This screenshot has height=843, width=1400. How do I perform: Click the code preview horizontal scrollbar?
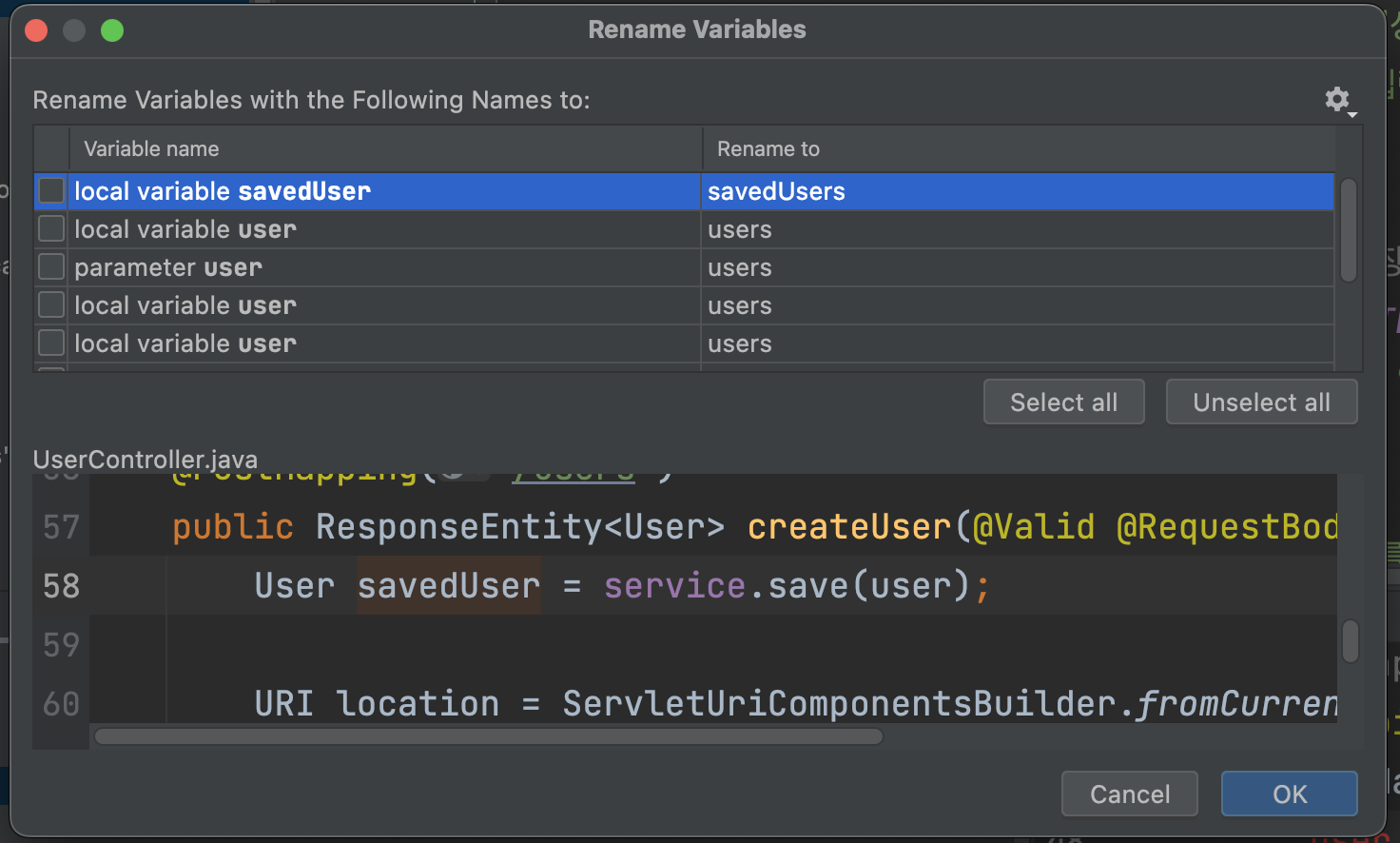[489, 736]
